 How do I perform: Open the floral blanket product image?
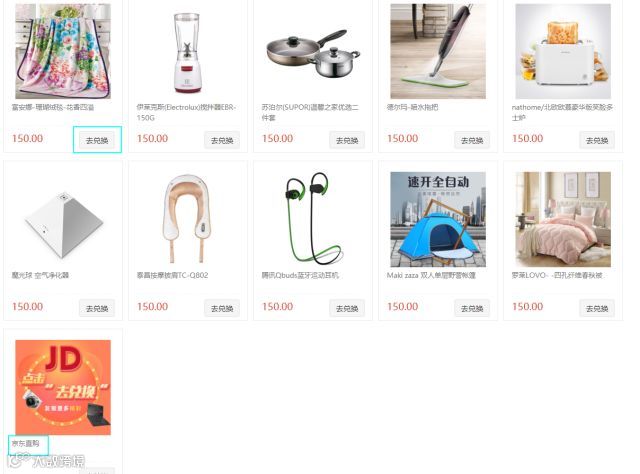point(63,51)
